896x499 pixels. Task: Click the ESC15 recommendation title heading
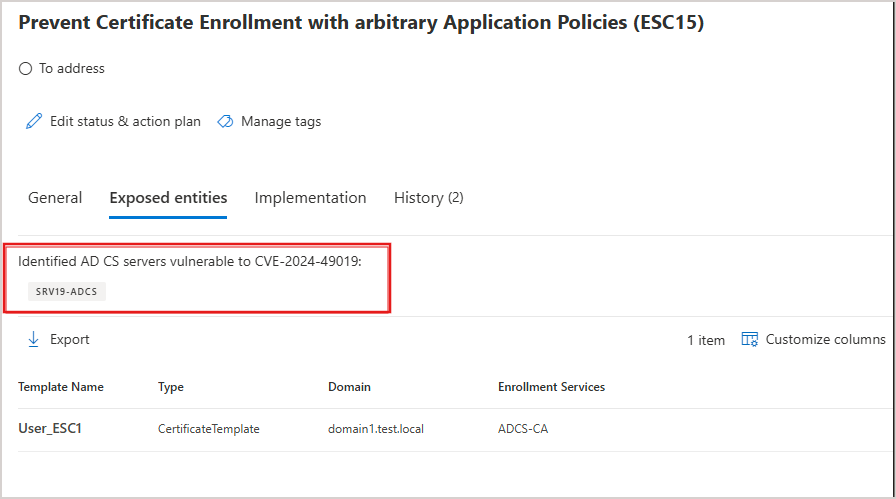coord(361,23)
